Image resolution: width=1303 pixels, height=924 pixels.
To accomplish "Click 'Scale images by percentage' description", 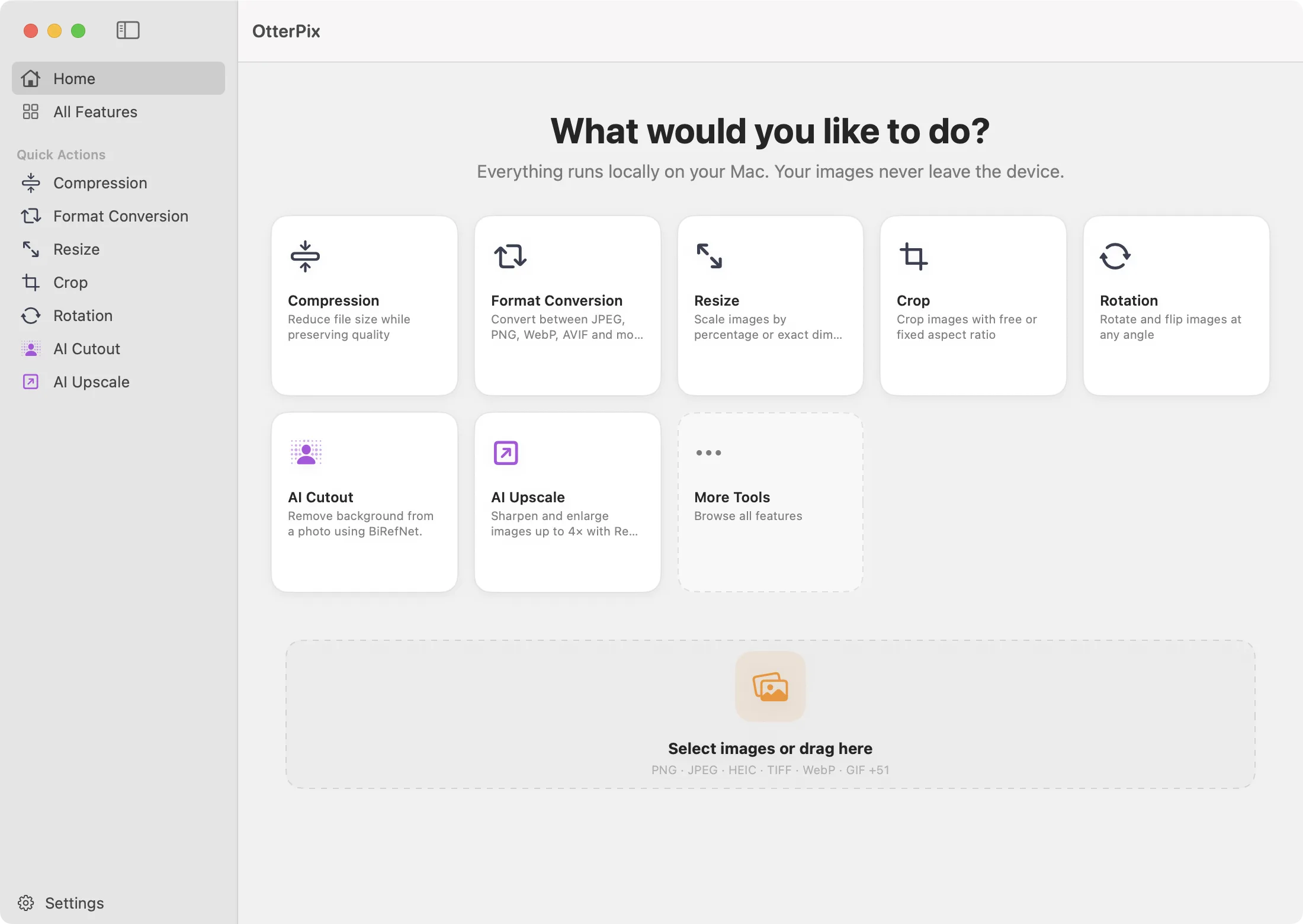I will pyautogui.click(x=768, y=327).
